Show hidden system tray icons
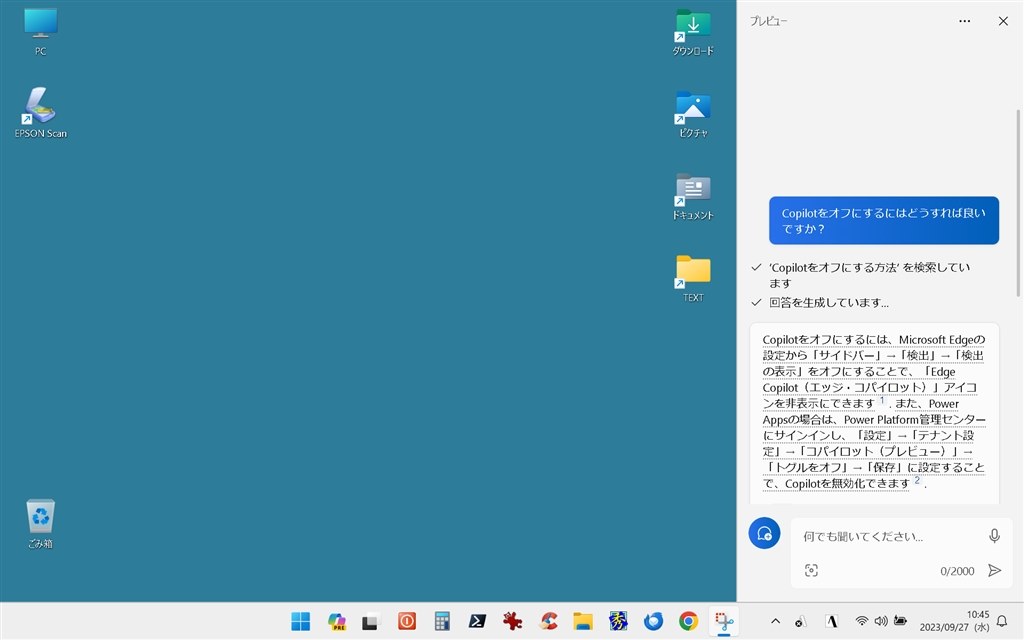This screenshot has width=1024, height=640. coord(775,621)
